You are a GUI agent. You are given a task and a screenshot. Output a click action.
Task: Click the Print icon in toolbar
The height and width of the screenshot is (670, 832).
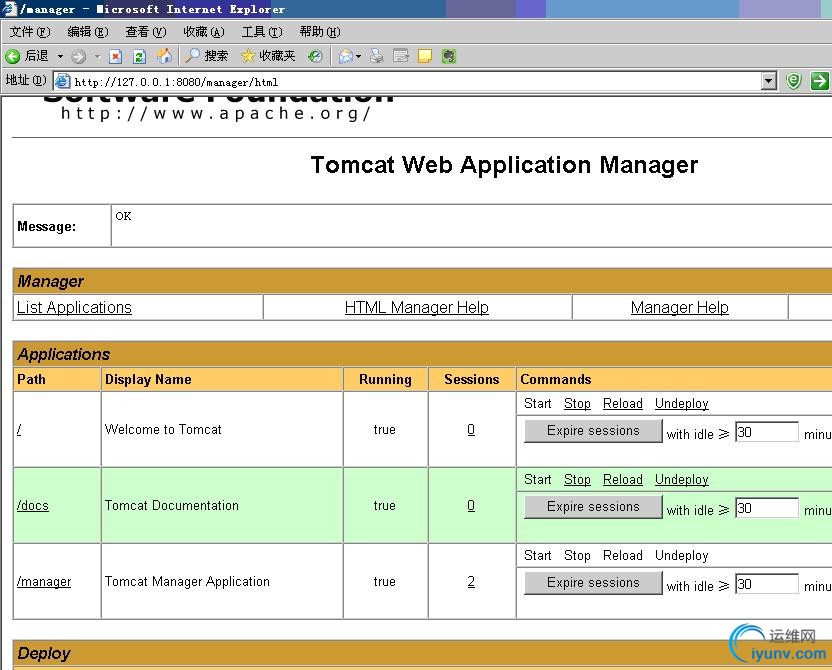coord(377,56)
